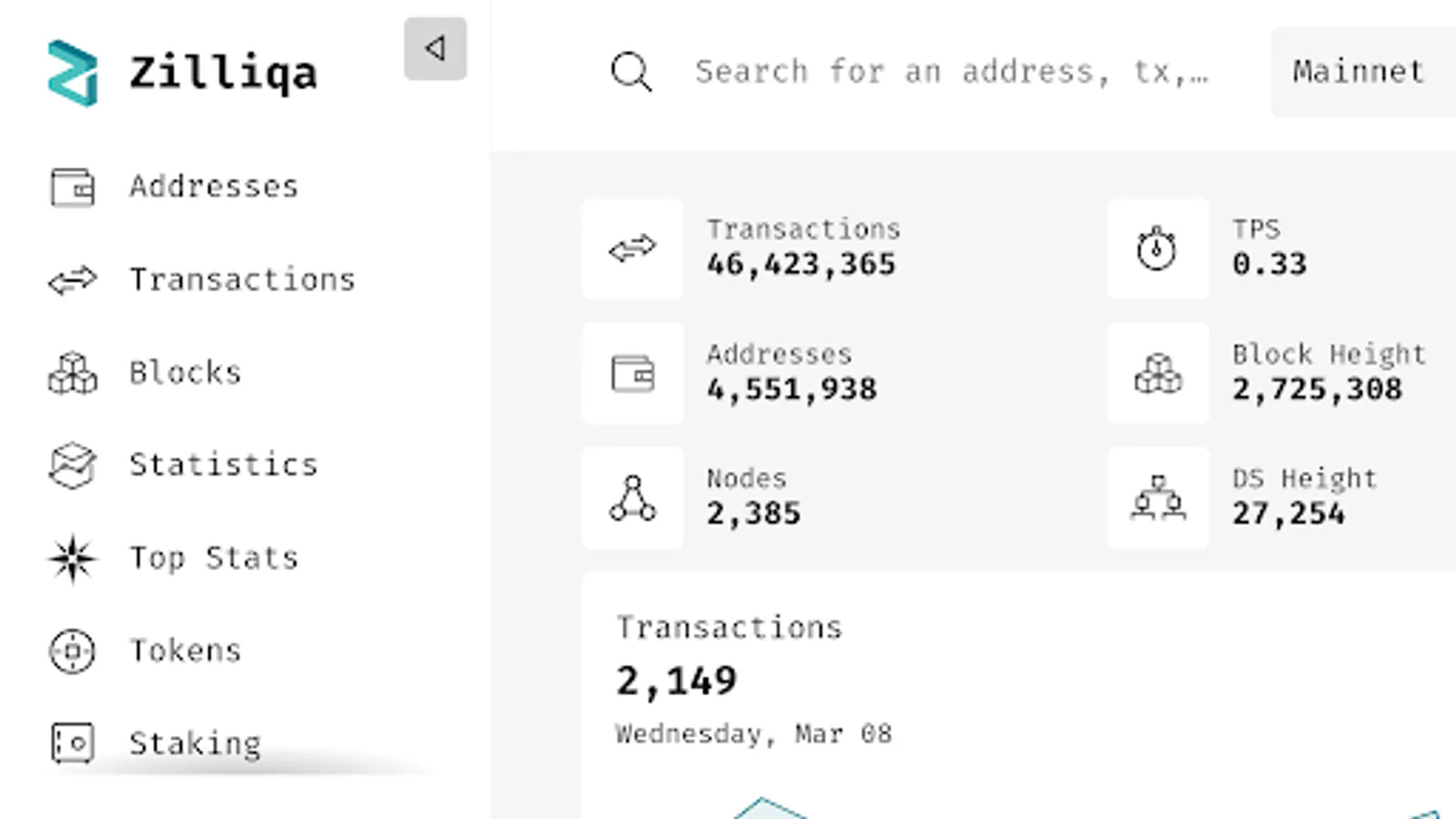Go to Transactions in the sidebar

[x=241, y=279]
